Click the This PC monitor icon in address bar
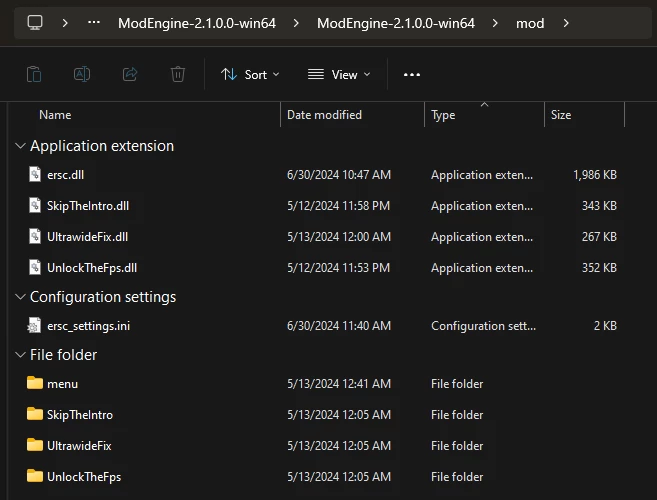 coord(35,23)
